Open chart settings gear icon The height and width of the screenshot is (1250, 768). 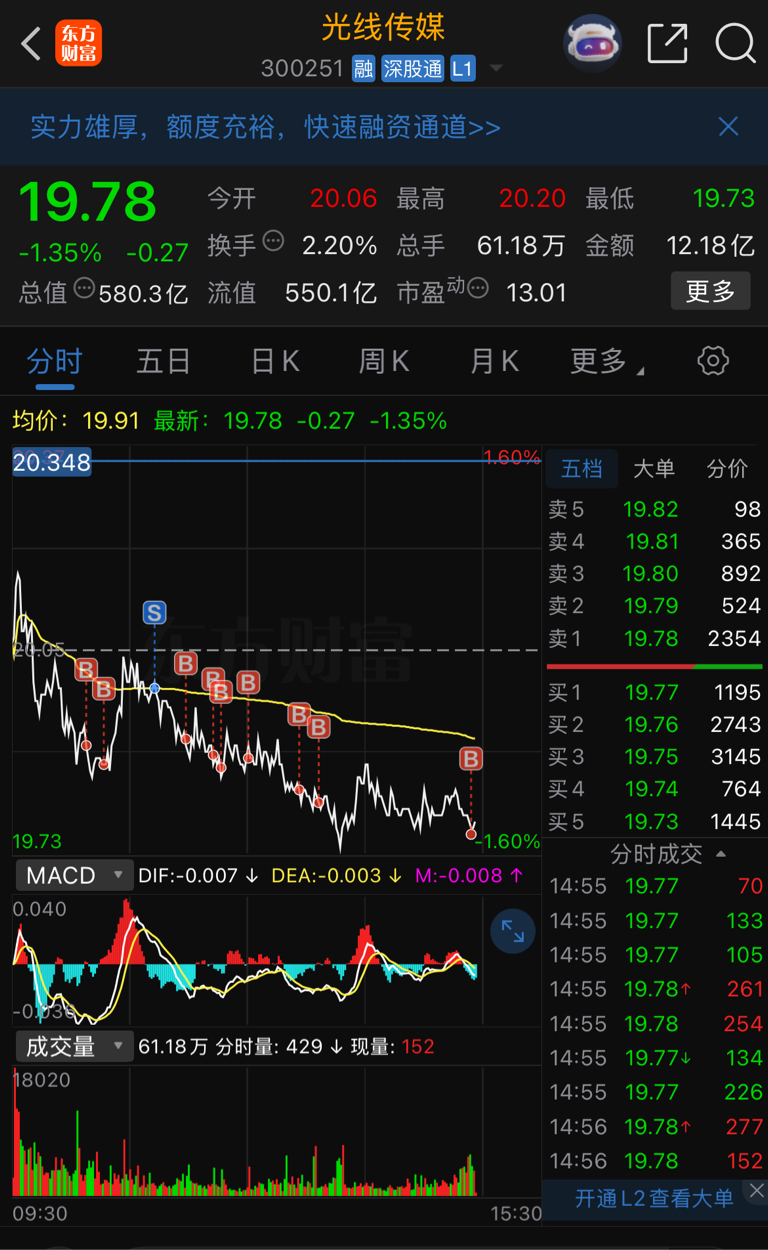[713, 361]
